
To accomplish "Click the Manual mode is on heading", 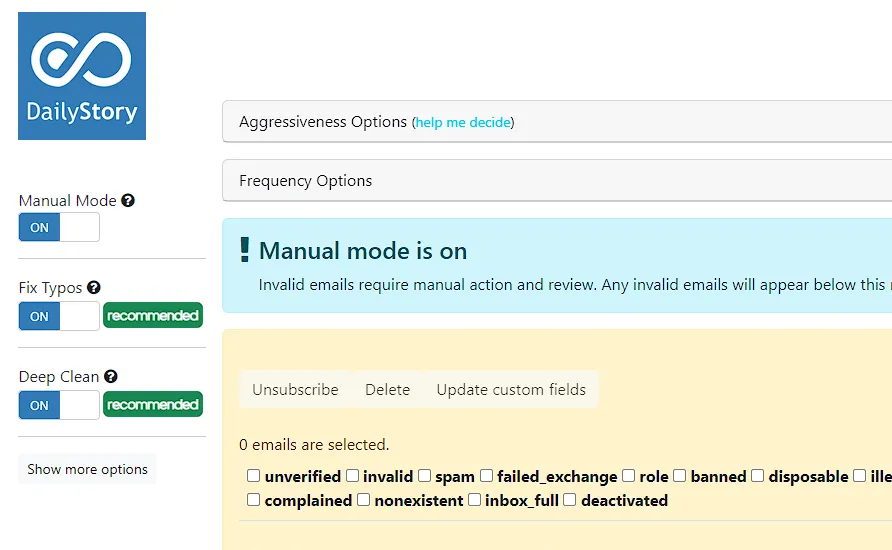I will 363,251.
